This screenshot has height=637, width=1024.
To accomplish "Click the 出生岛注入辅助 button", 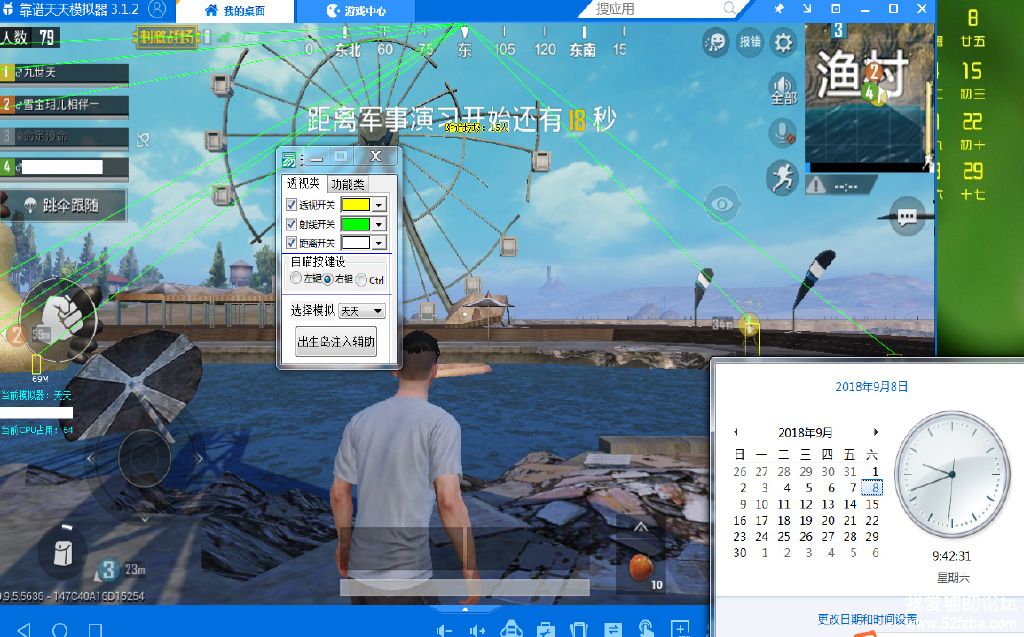I will coord(336,341).
